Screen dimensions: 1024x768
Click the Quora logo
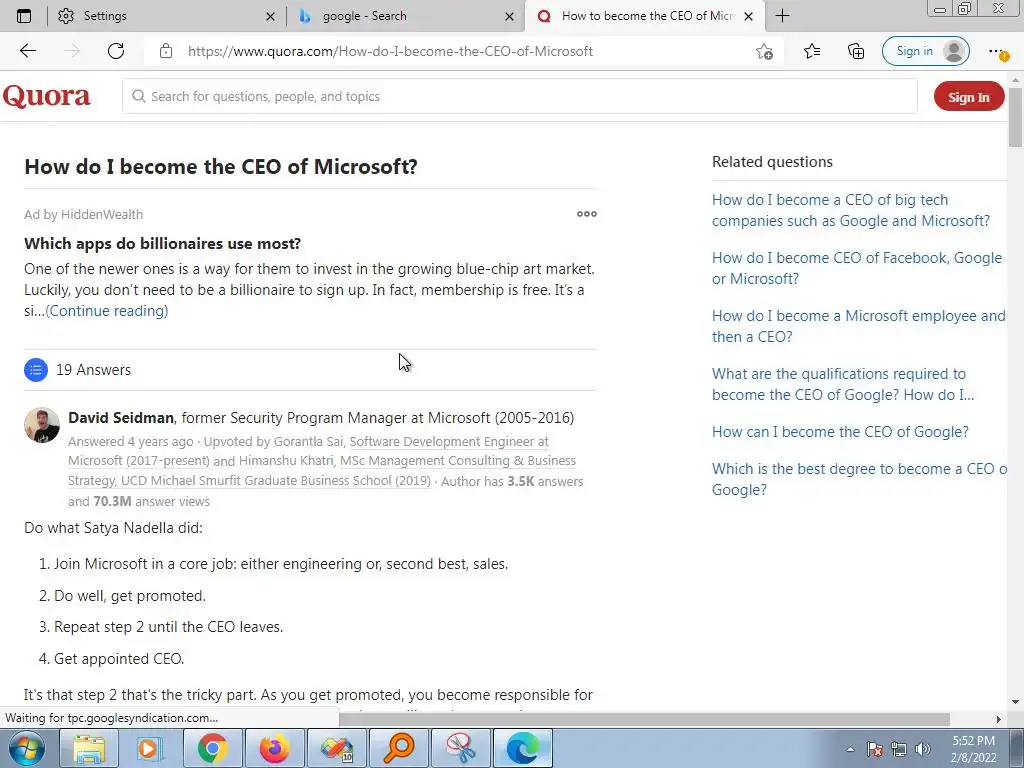point(46,97)
